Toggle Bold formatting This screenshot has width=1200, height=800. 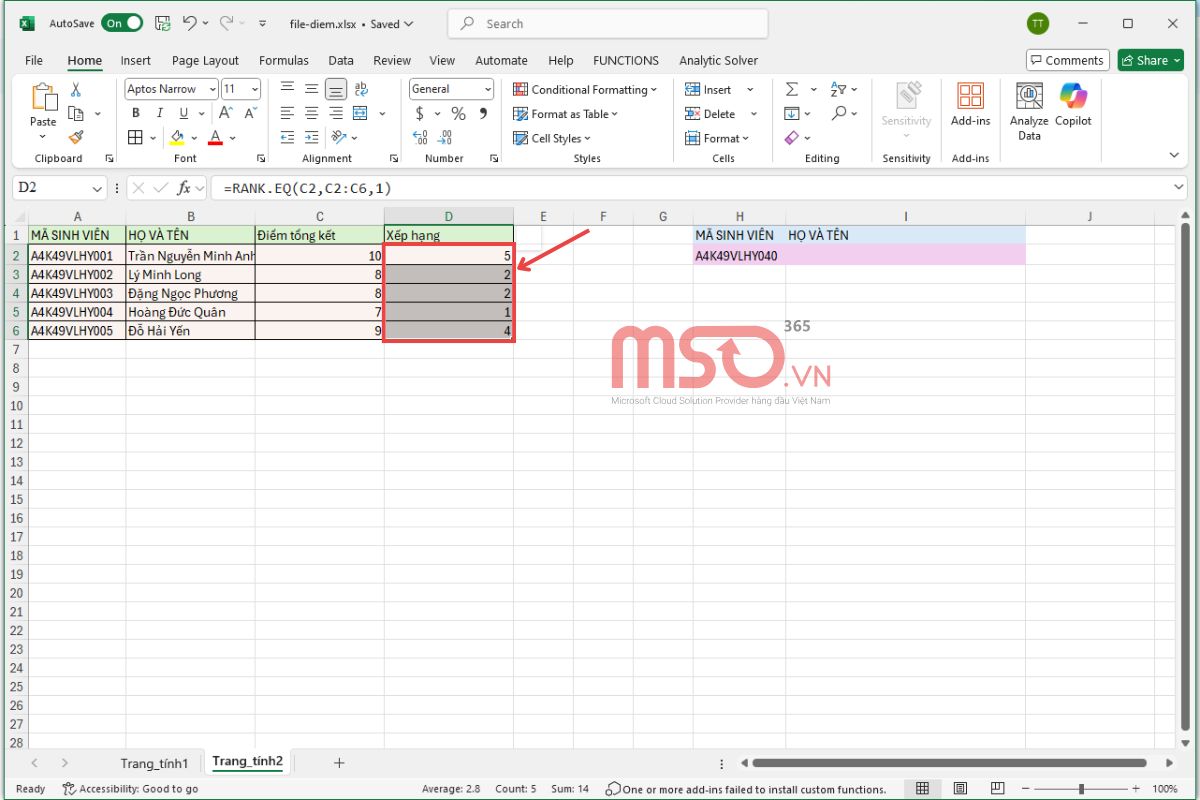tap(136, 113)
